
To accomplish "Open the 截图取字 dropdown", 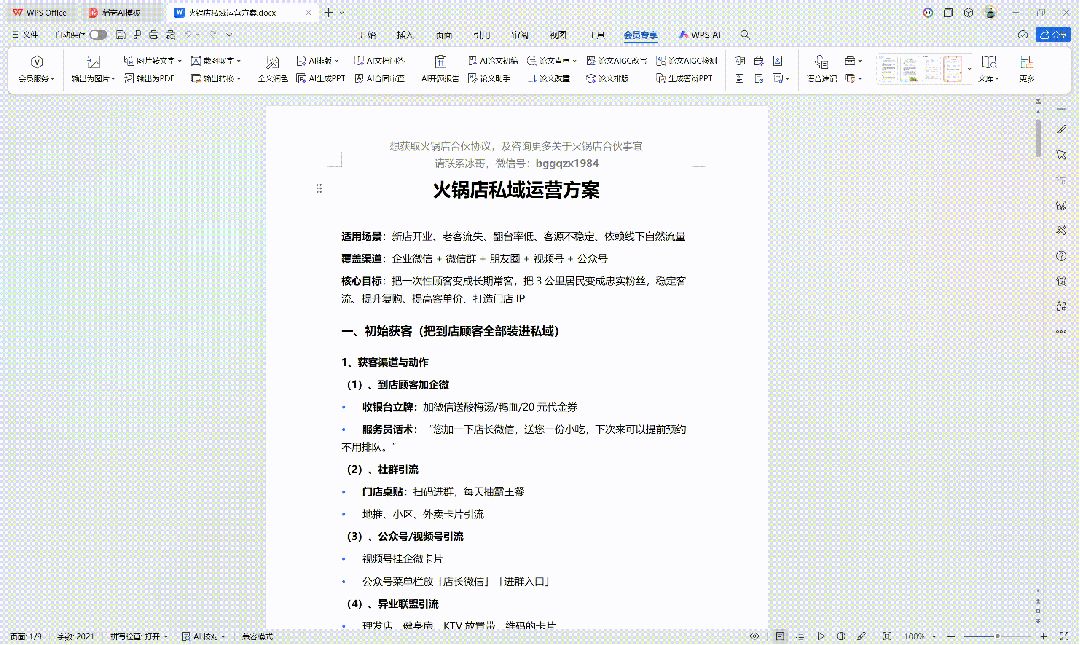I will point(216,61).
